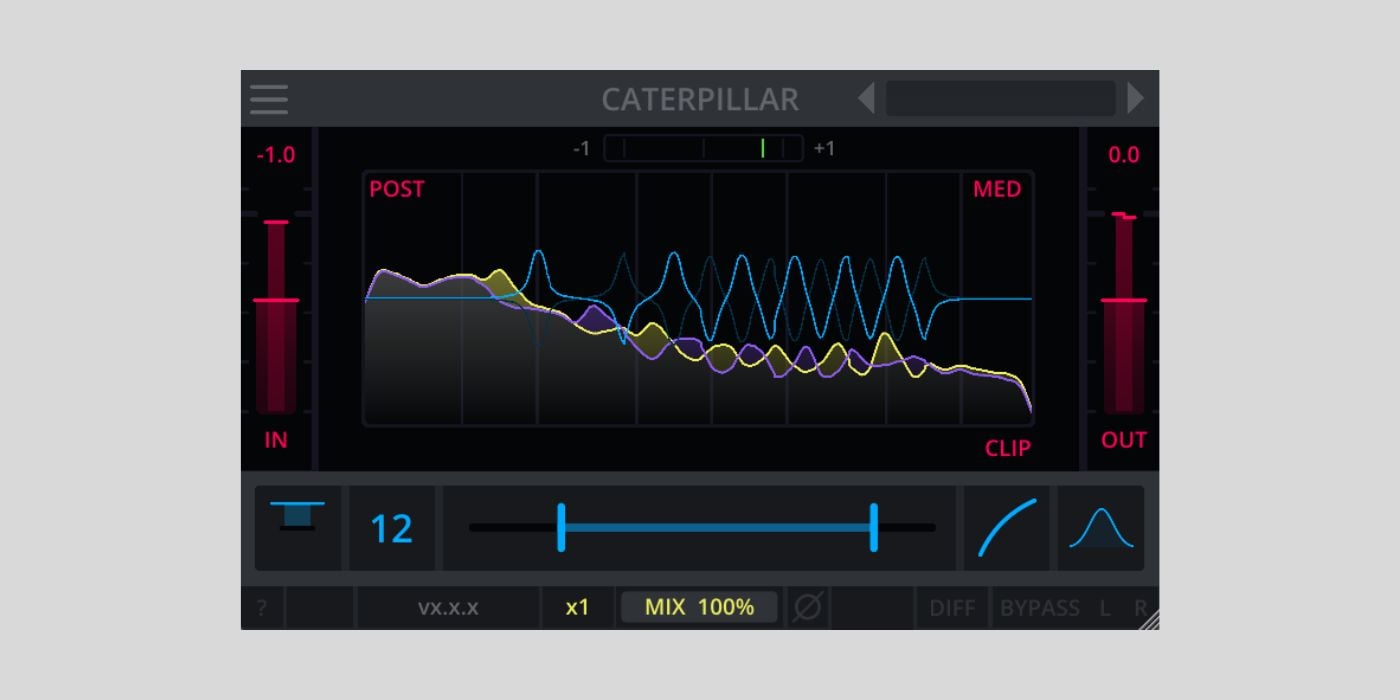The image size is (1400, 700).
Task: Click the bell filter shape icon
Action: 1101,528
